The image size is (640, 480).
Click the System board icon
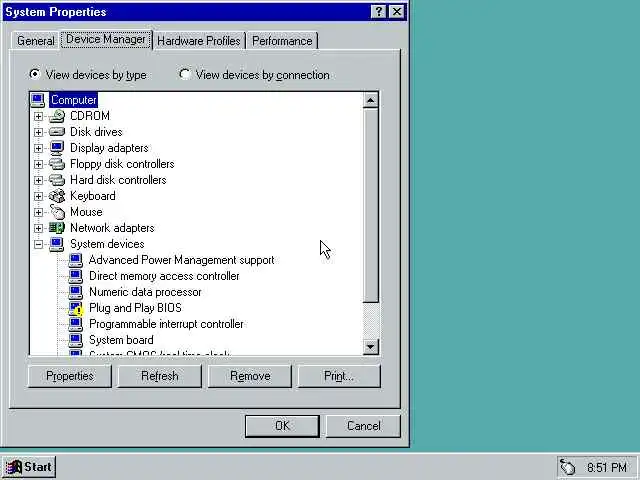(x=76, y=340)
